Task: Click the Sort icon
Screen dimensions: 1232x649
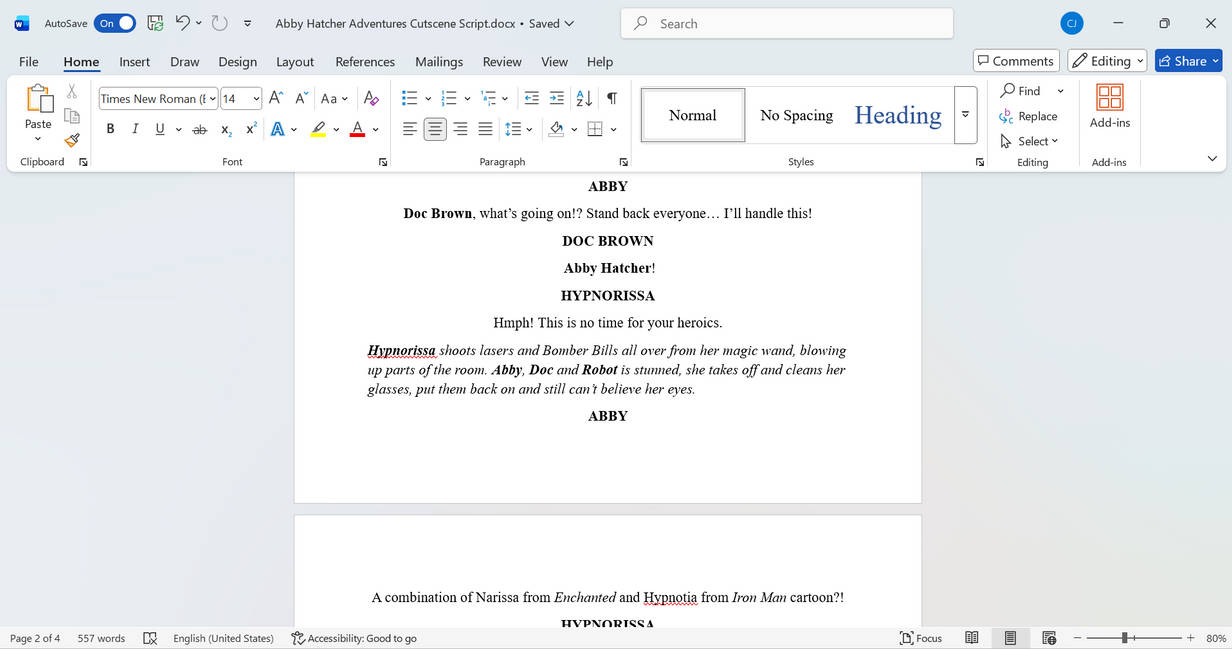Action: click(x=585, y=98)
